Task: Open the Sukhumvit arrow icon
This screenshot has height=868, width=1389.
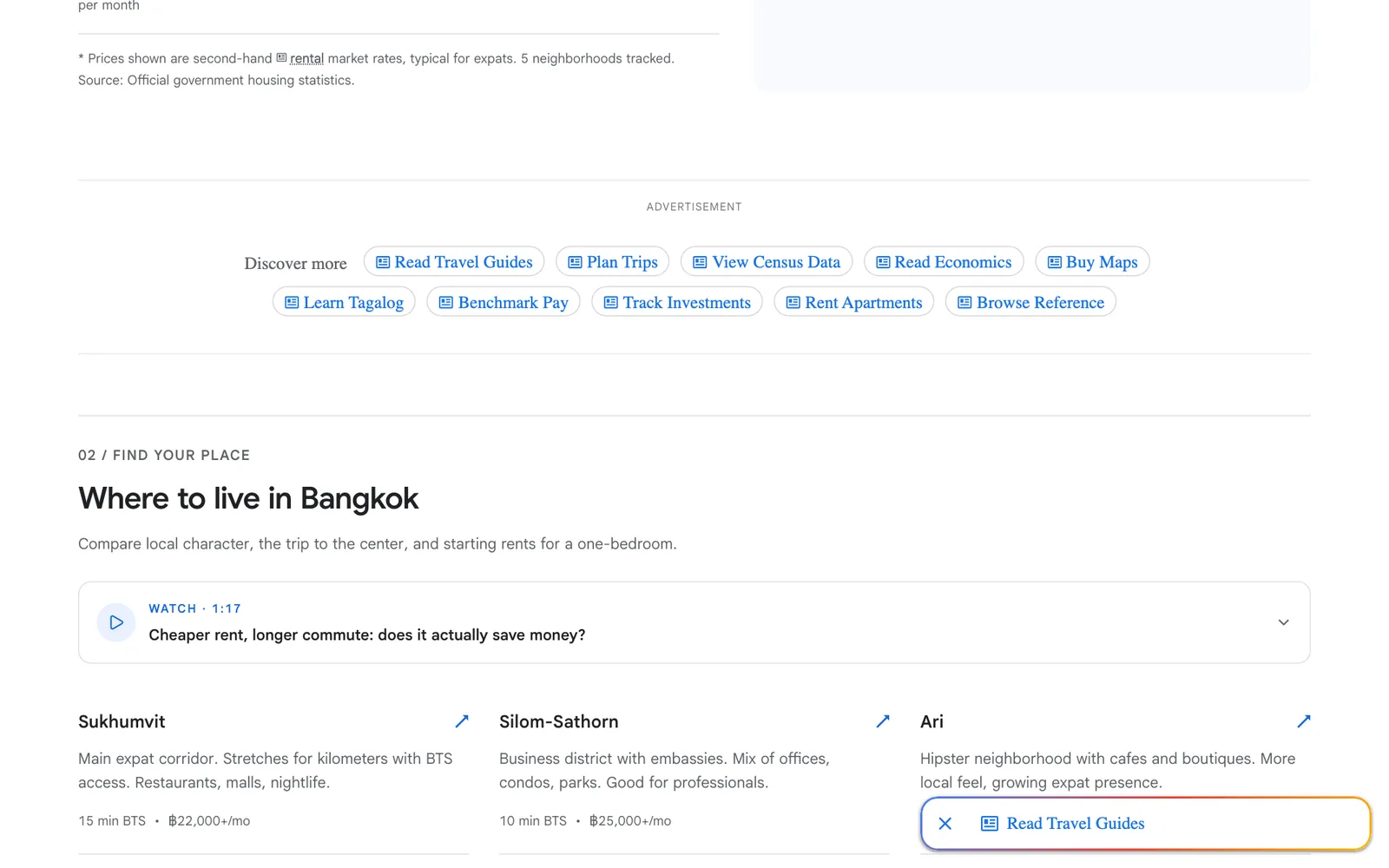Action: [462, 721]
